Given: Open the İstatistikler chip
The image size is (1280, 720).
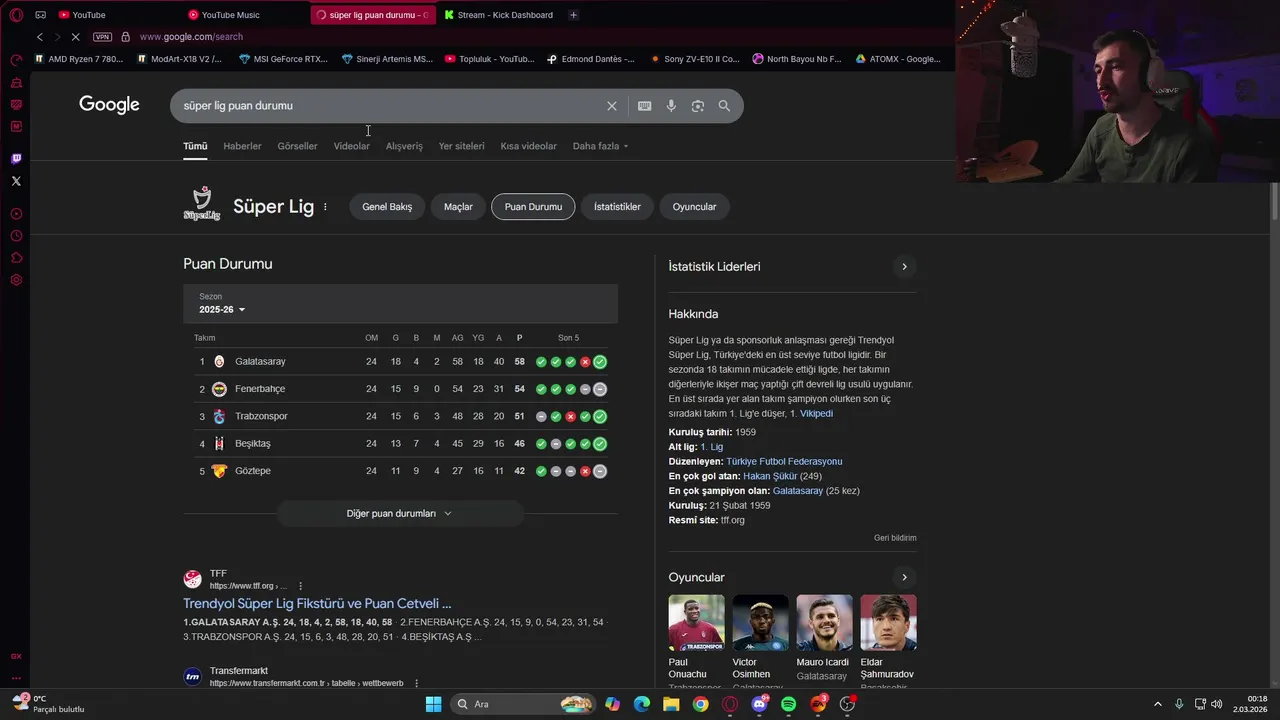Looking at the screenshot, I should (x=617, y=207).
